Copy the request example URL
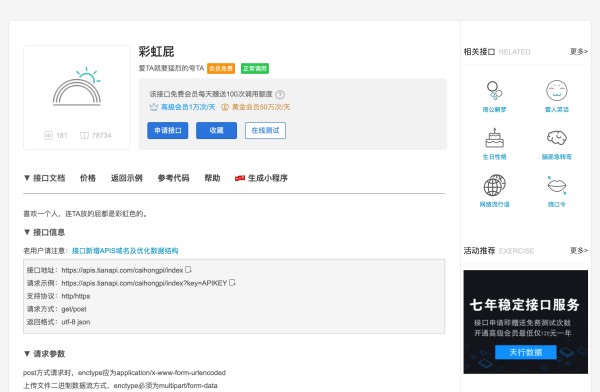The width and height of the screenshot is (600, 392). (x=232, y=283)
